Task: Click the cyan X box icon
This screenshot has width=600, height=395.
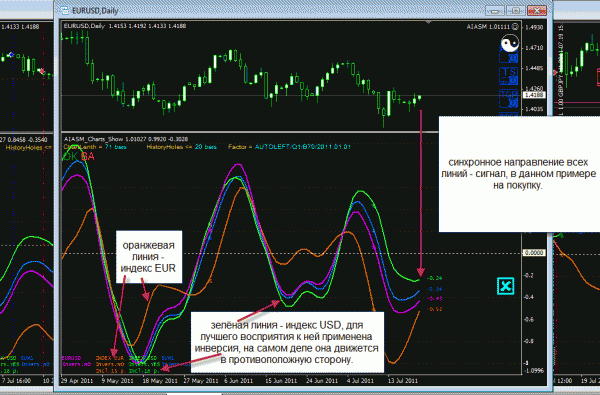Action: pyautogui.click(x=505, y=286)
